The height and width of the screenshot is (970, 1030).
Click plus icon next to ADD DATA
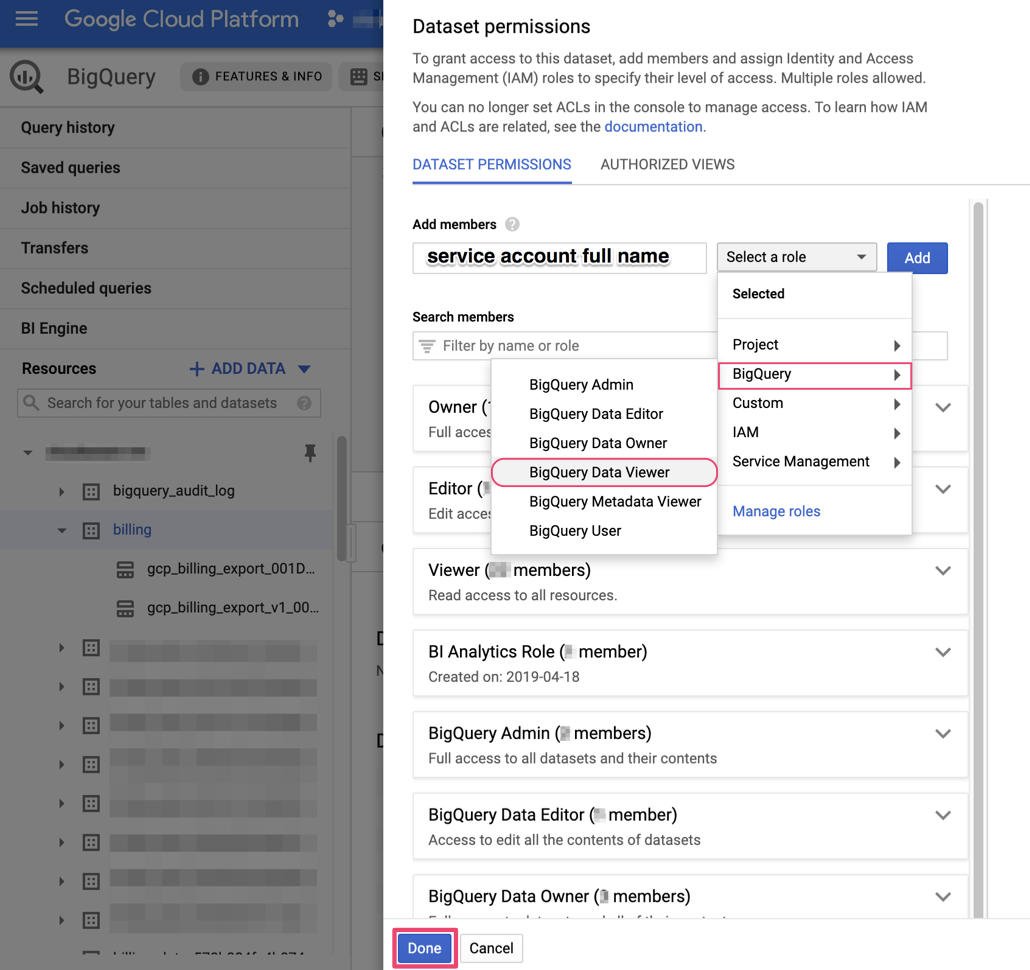(196, 369)
